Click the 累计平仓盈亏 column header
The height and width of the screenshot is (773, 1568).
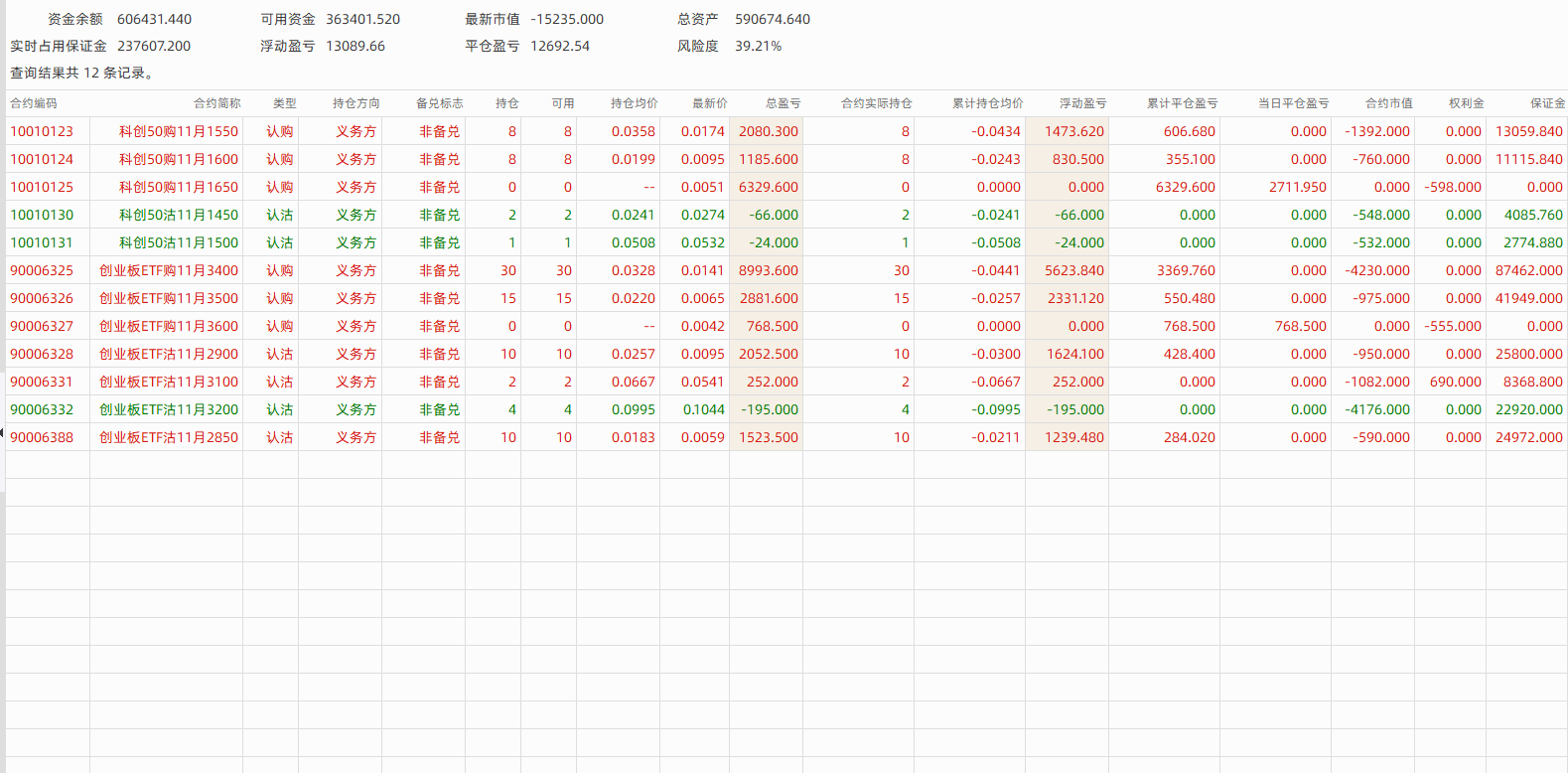click(1182, 103)
